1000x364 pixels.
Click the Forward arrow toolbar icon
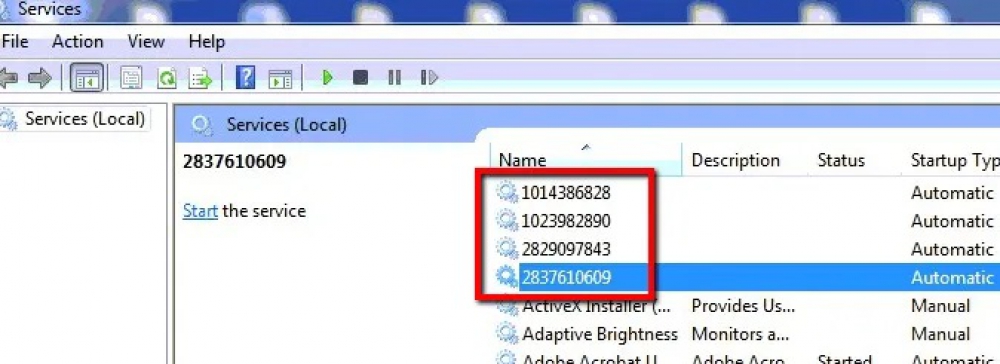pyautogui.click(x=40, y=78)
